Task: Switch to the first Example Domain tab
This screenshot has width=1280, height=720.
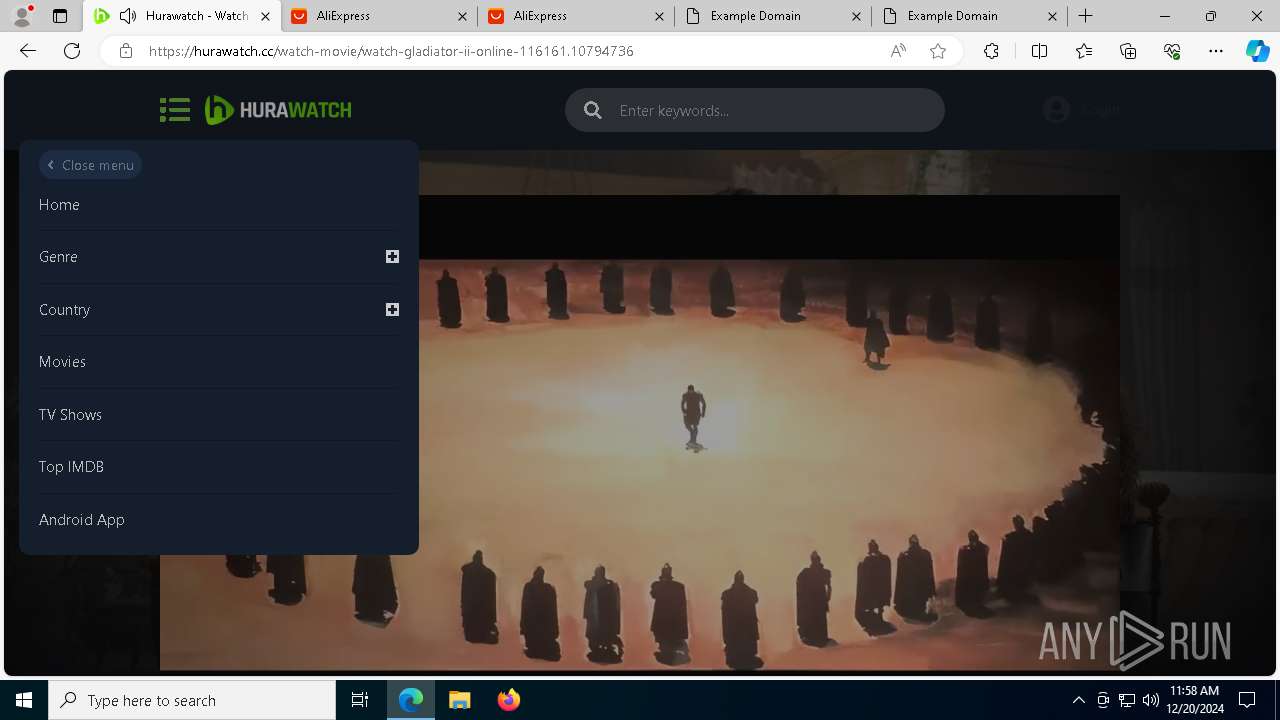Action: coord(773,16)
